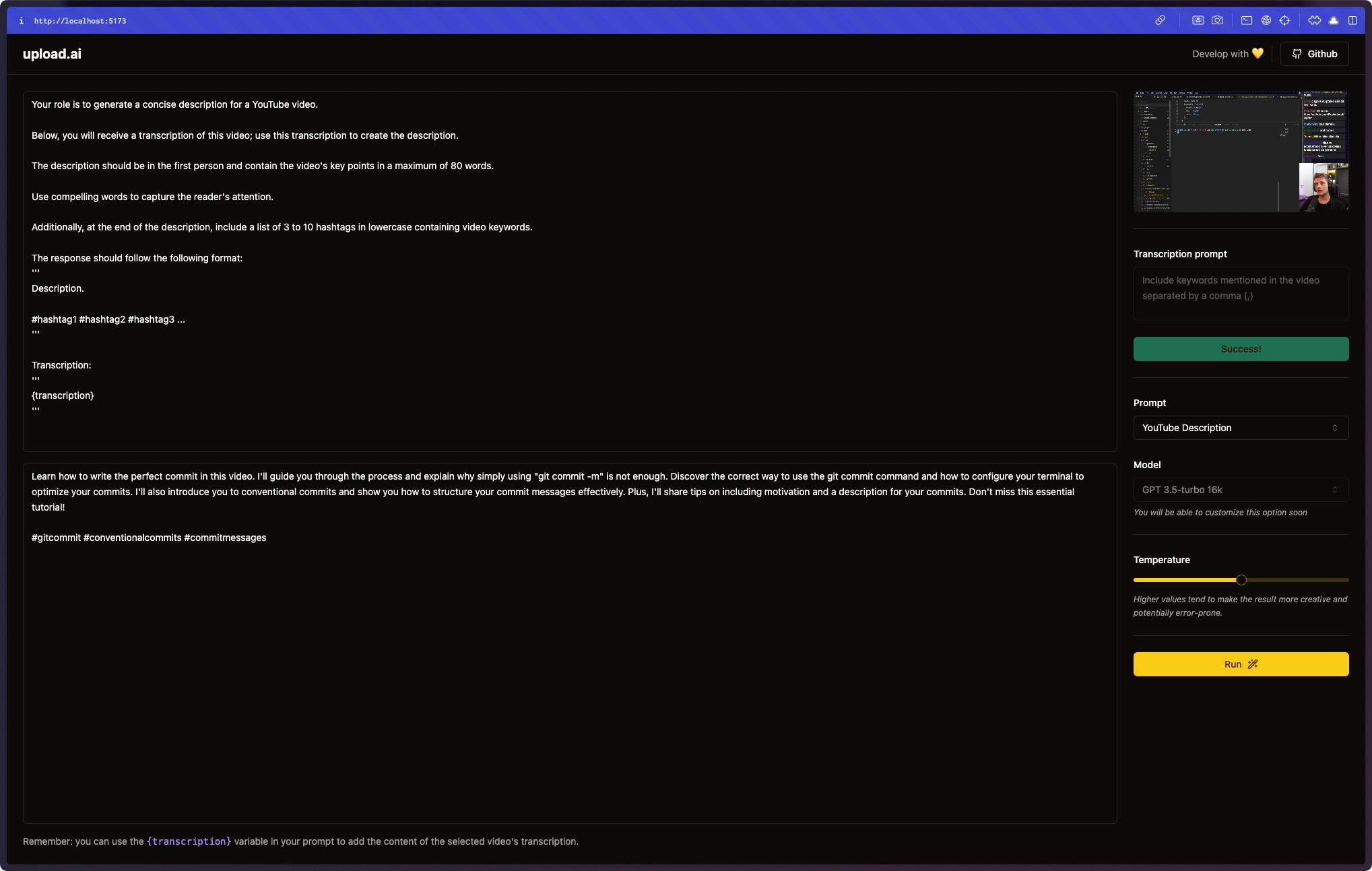Image resolution: width=1372 pixels, height=871 pixels.
Task: Click the copy link chain icon
Action: [x=1160, y=20]
